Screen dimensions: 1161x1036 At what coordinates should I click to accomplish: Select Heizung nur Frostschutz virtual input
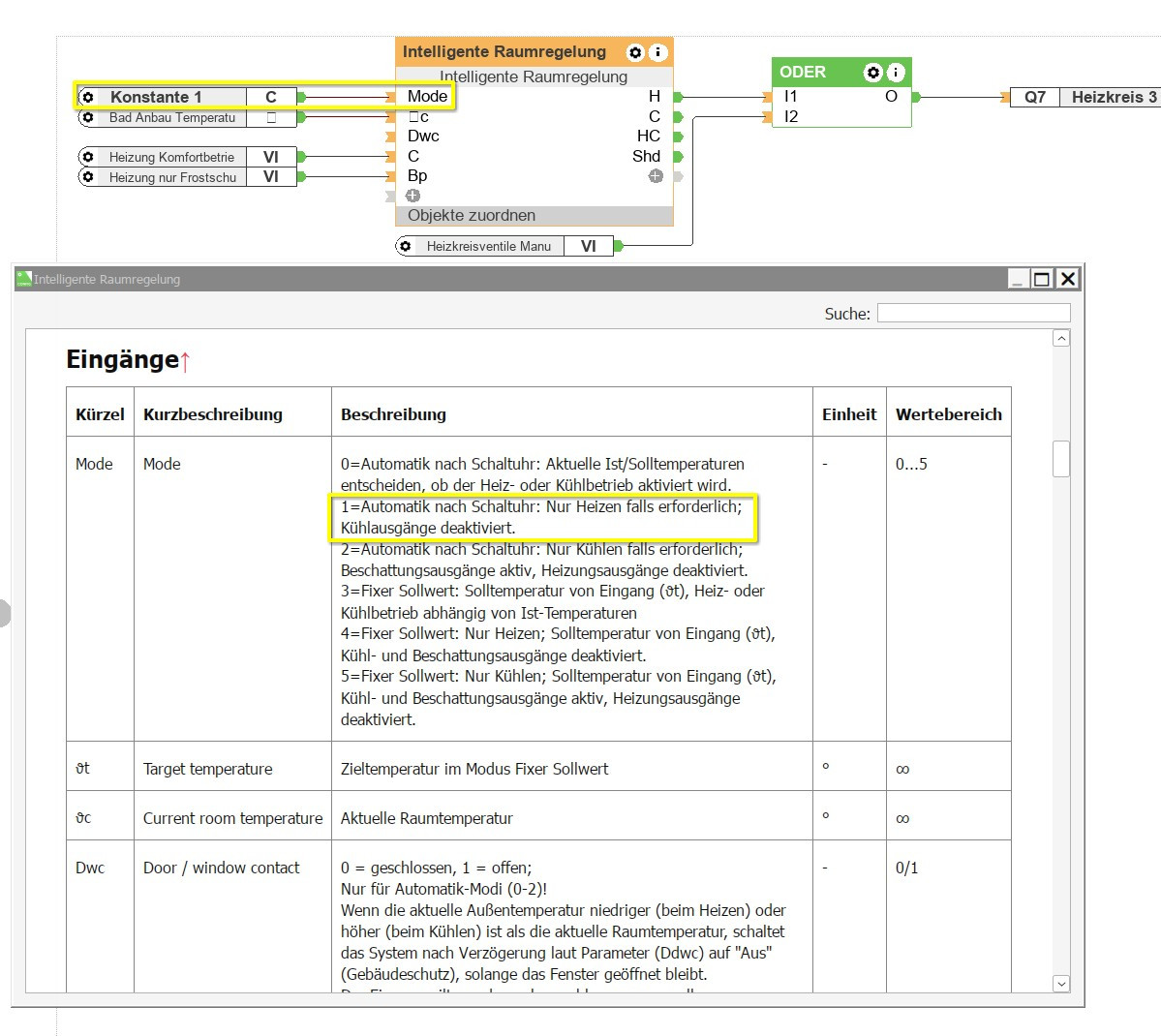[x=187, y=177]
